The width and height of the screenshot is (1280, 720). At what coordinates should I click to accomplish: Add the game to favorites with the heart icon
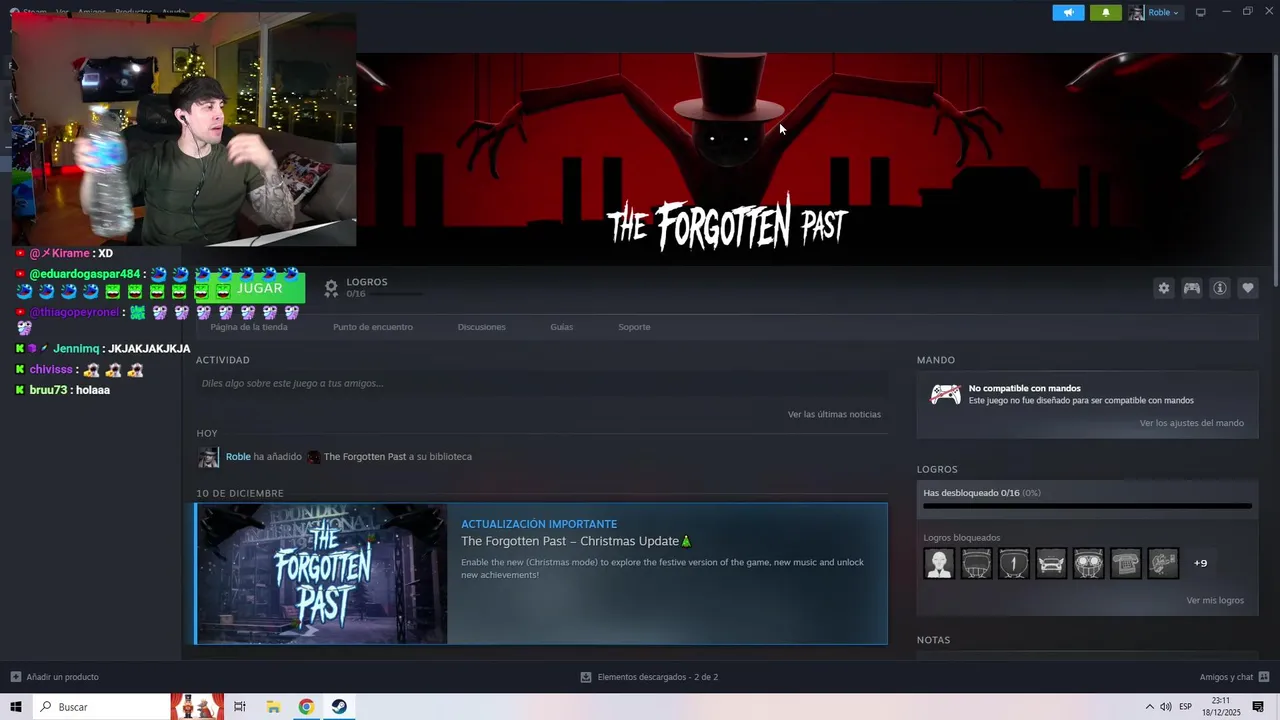(x=1248, y=288)
